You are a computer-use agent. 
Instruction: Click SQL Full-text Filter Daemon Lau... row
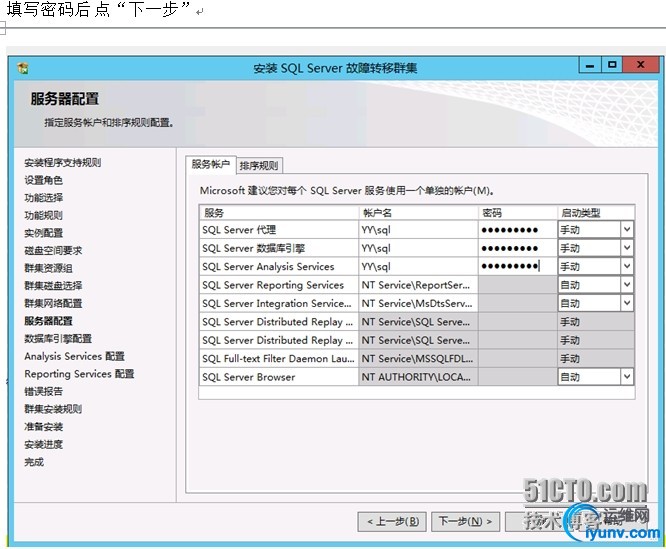pos(278,359)
